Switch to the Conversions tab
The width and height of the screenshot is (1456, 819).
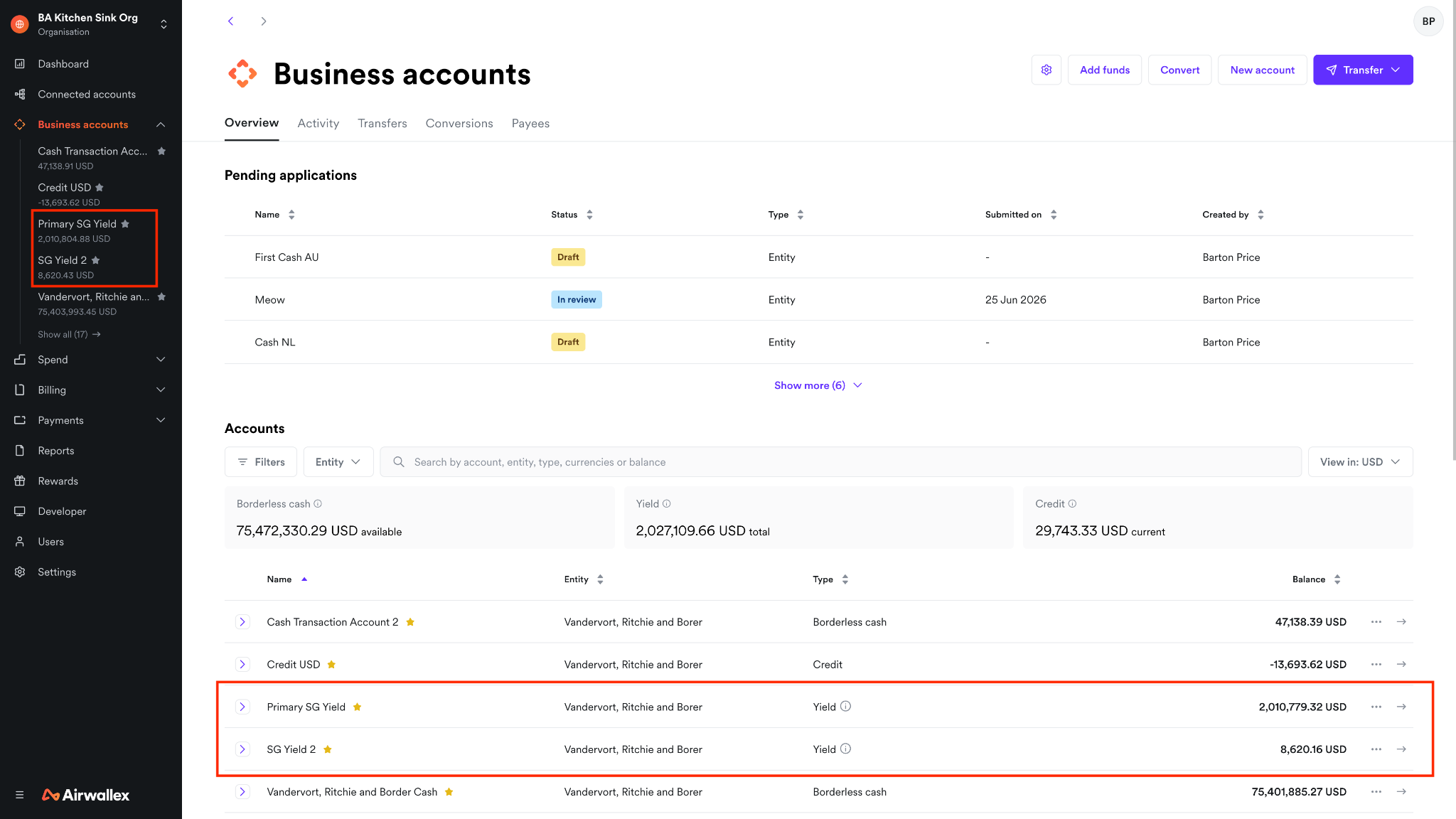point(459,124)
